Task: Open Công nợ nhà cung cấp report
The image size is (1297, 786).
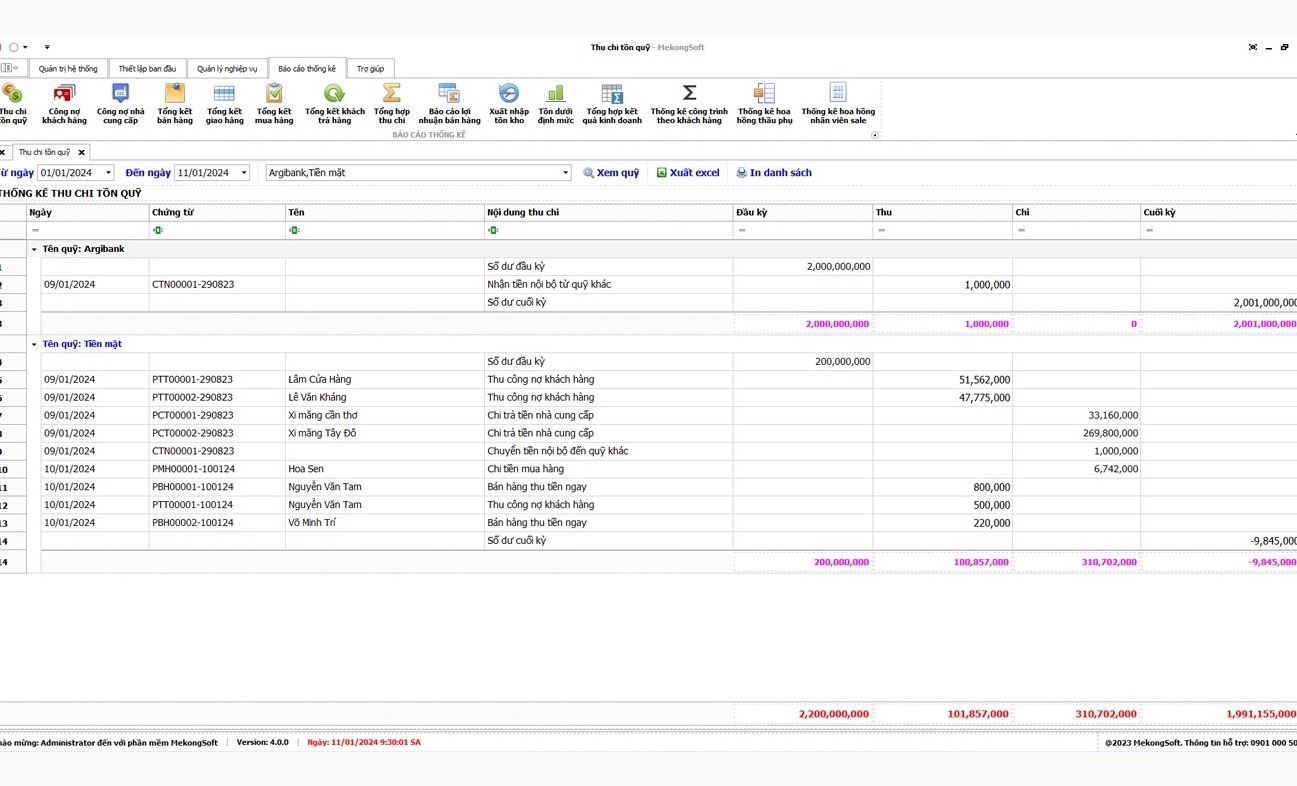Action: point(120,103)
